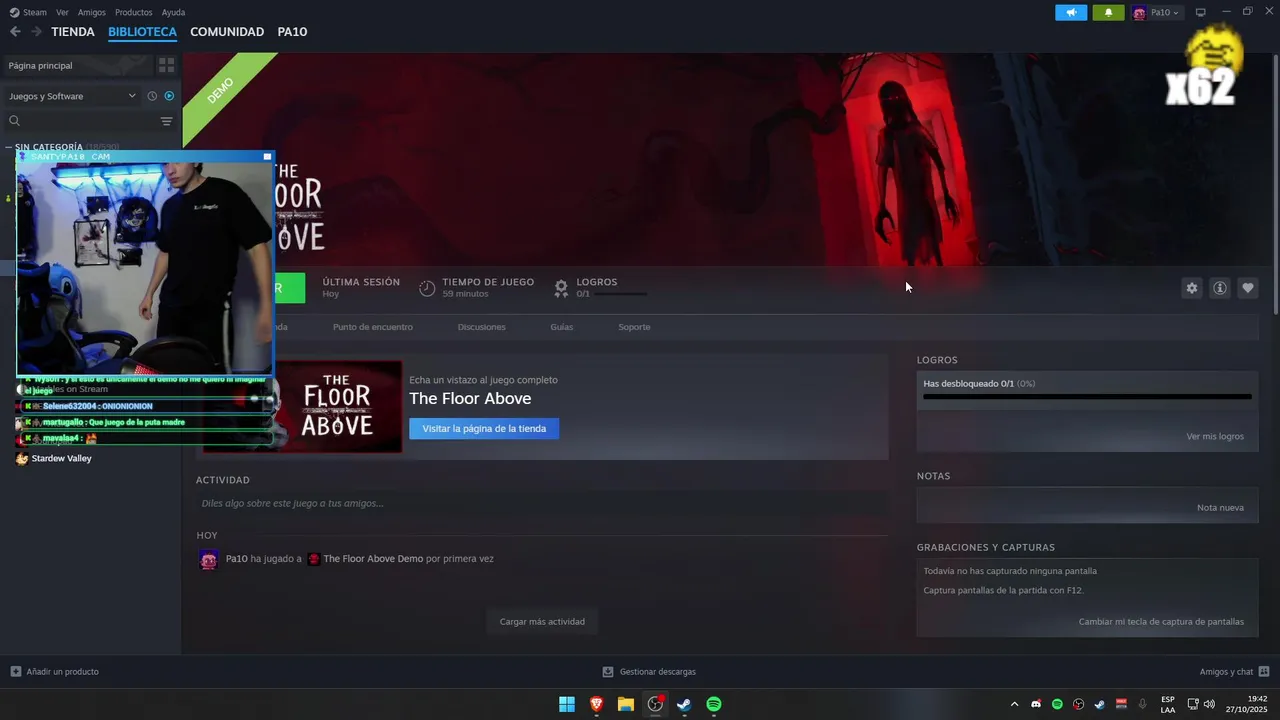The height and width of the screenshot is (720, 1280).
Task: Click Pa10 name in activity feed
Action: click(x=236, y=559)
